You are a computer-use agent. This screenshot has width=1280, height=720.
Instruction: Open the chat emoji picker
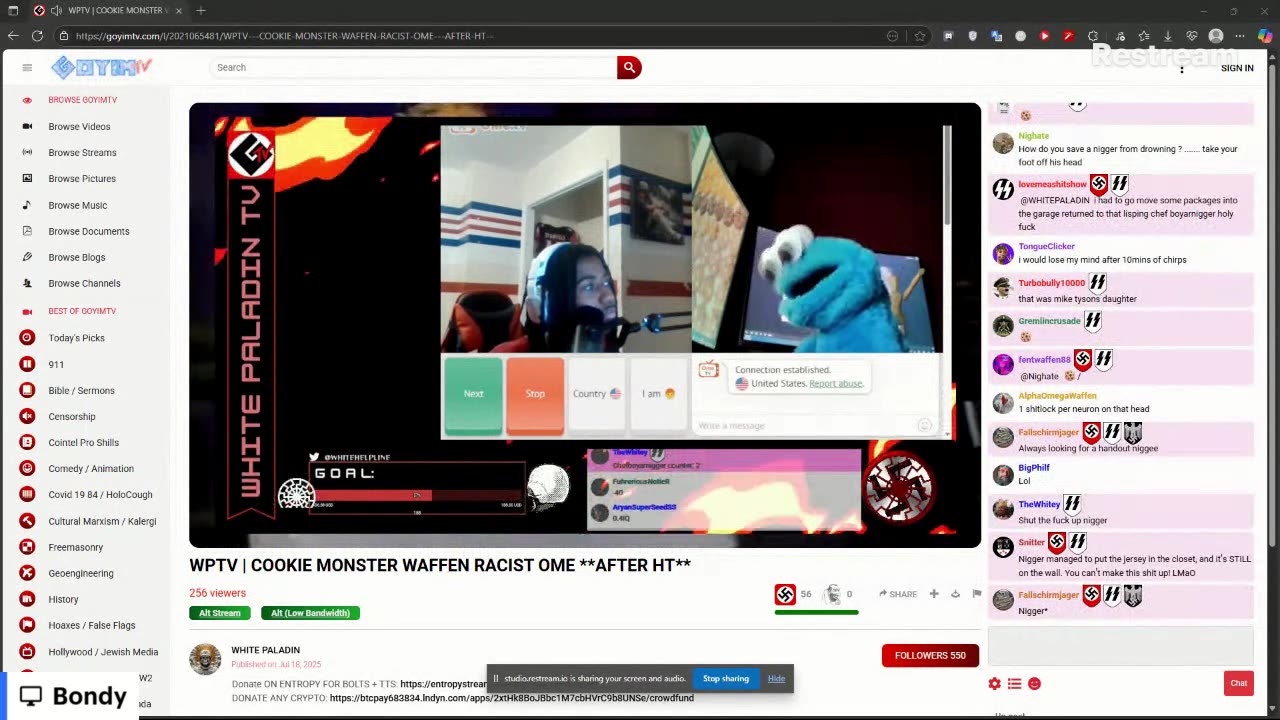tap(1034, 683)
